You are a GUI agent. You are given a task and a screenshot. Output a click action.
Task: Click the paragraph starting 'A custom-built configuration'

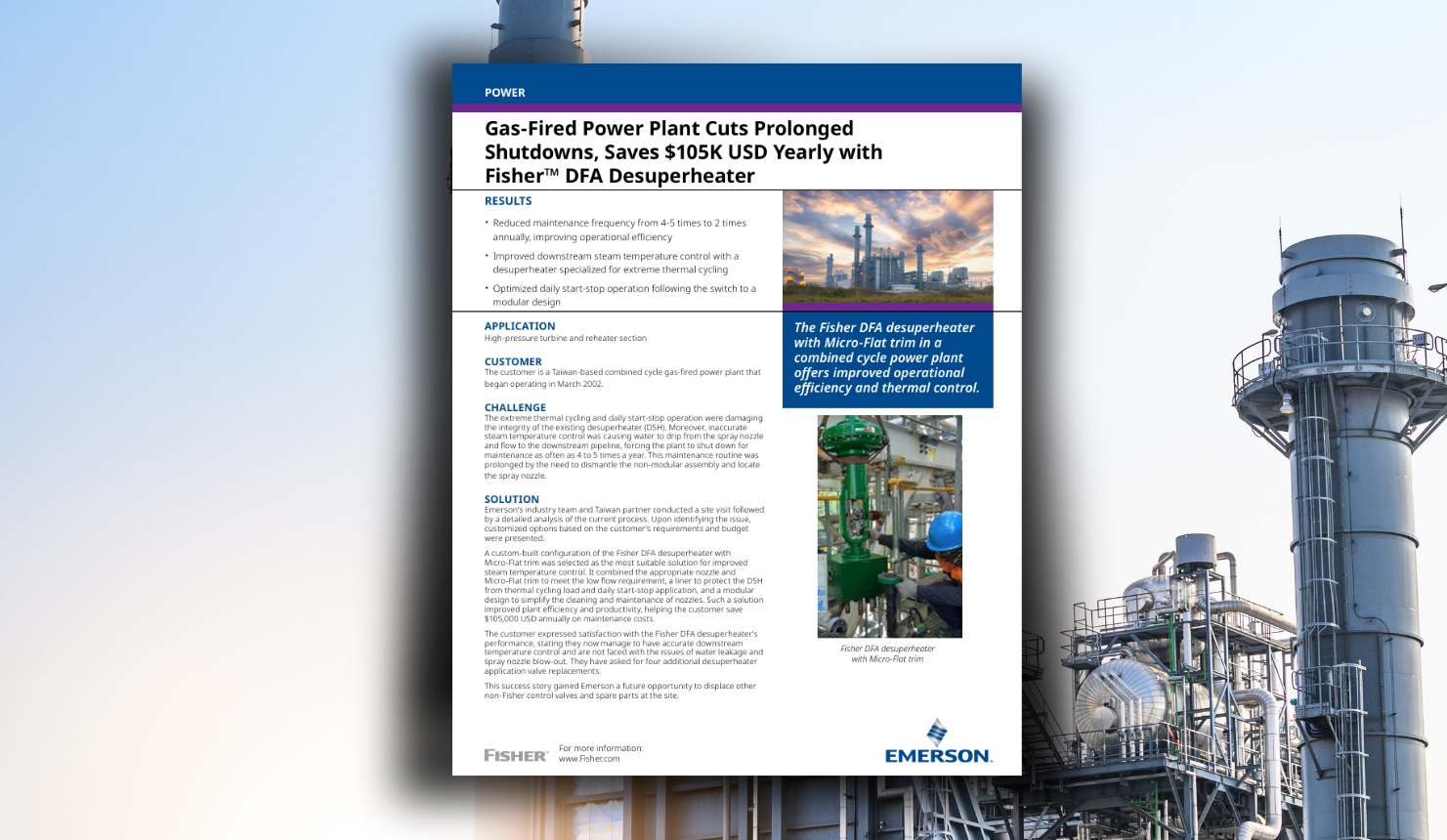[623, 586]
